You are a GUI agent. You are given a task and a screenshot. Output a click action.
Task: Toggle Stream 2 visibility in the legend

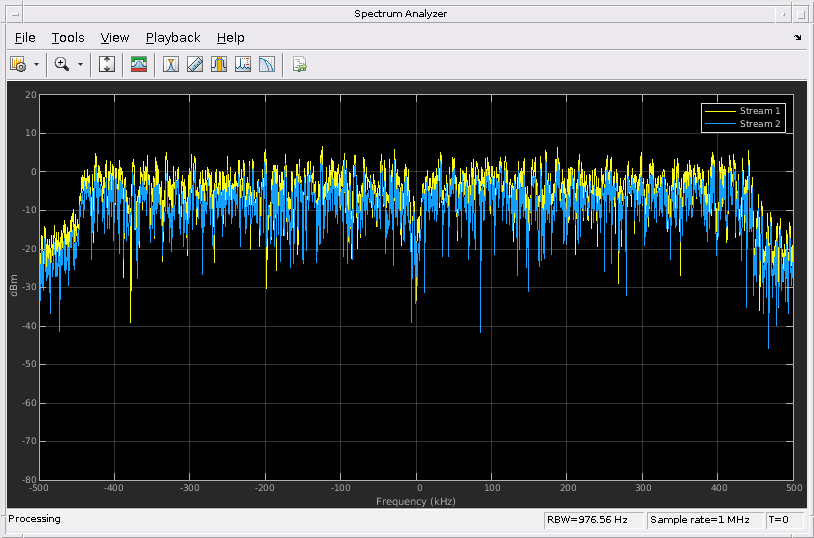[760, 124]
